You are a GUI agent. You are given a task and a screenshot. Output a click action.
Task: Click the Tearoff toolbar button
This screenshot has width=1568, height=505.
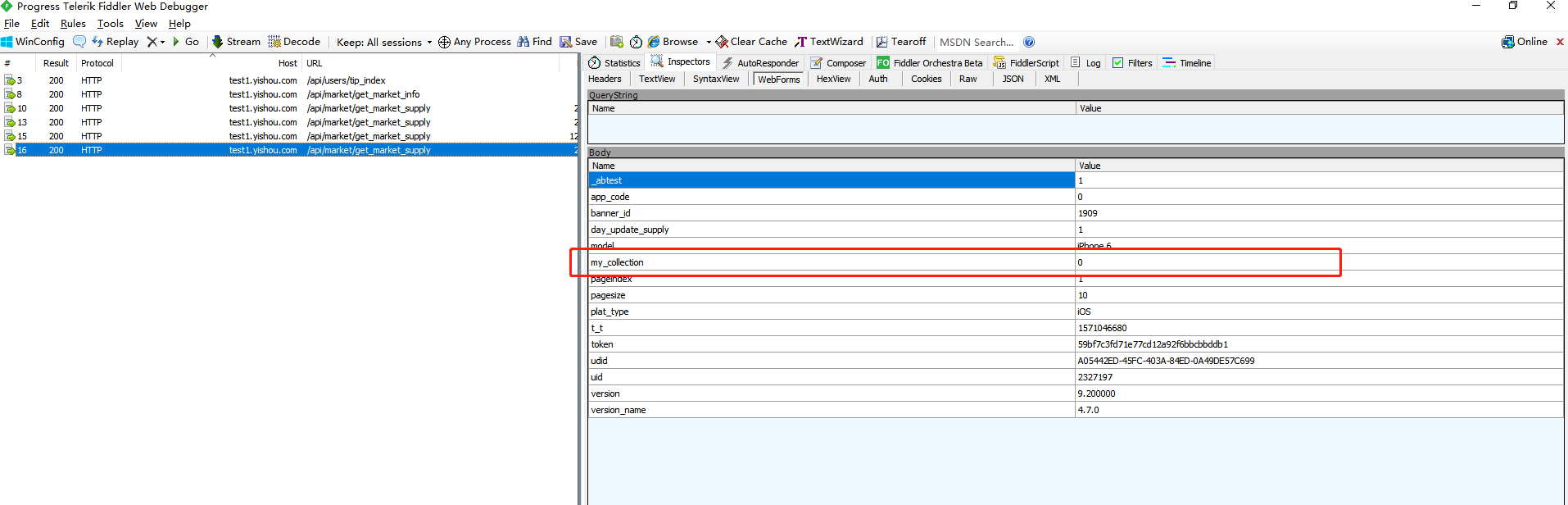[901, 42]
